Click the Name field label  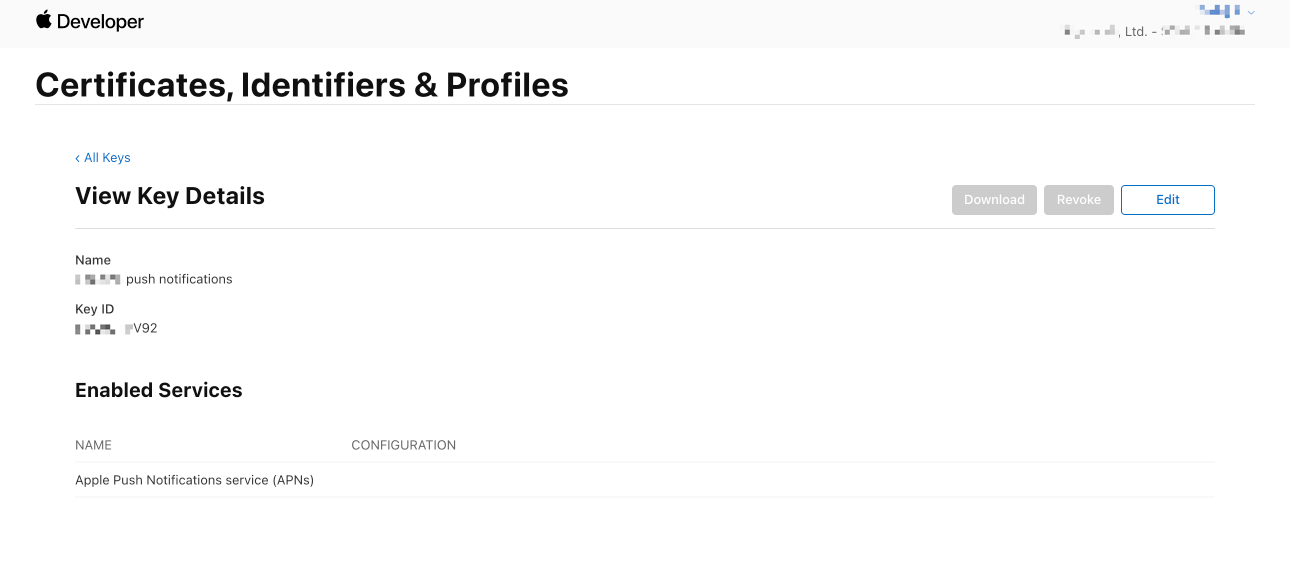pos(93,260)
